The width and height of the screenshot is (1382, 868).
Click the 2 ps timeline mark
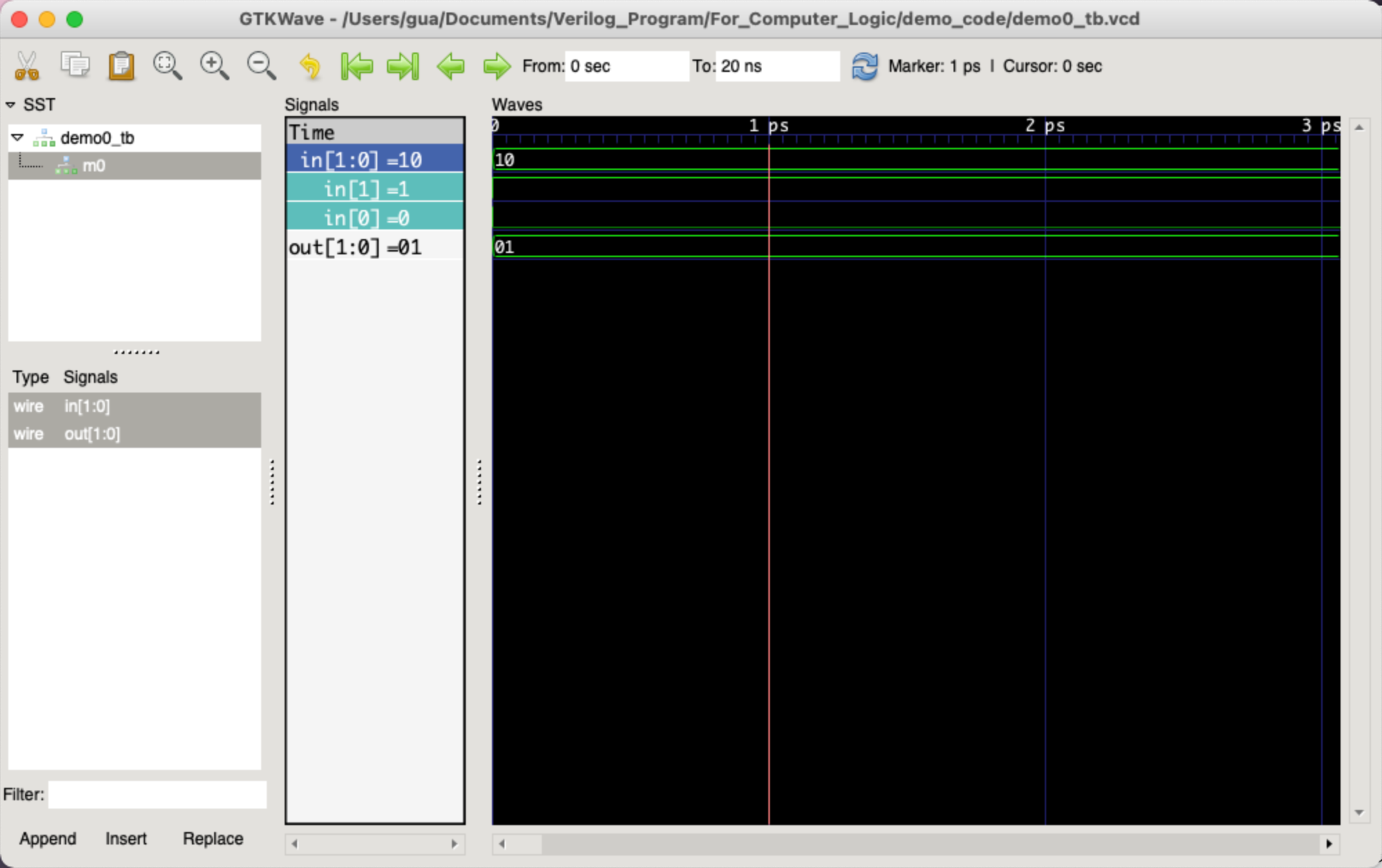click(1045, 125)
